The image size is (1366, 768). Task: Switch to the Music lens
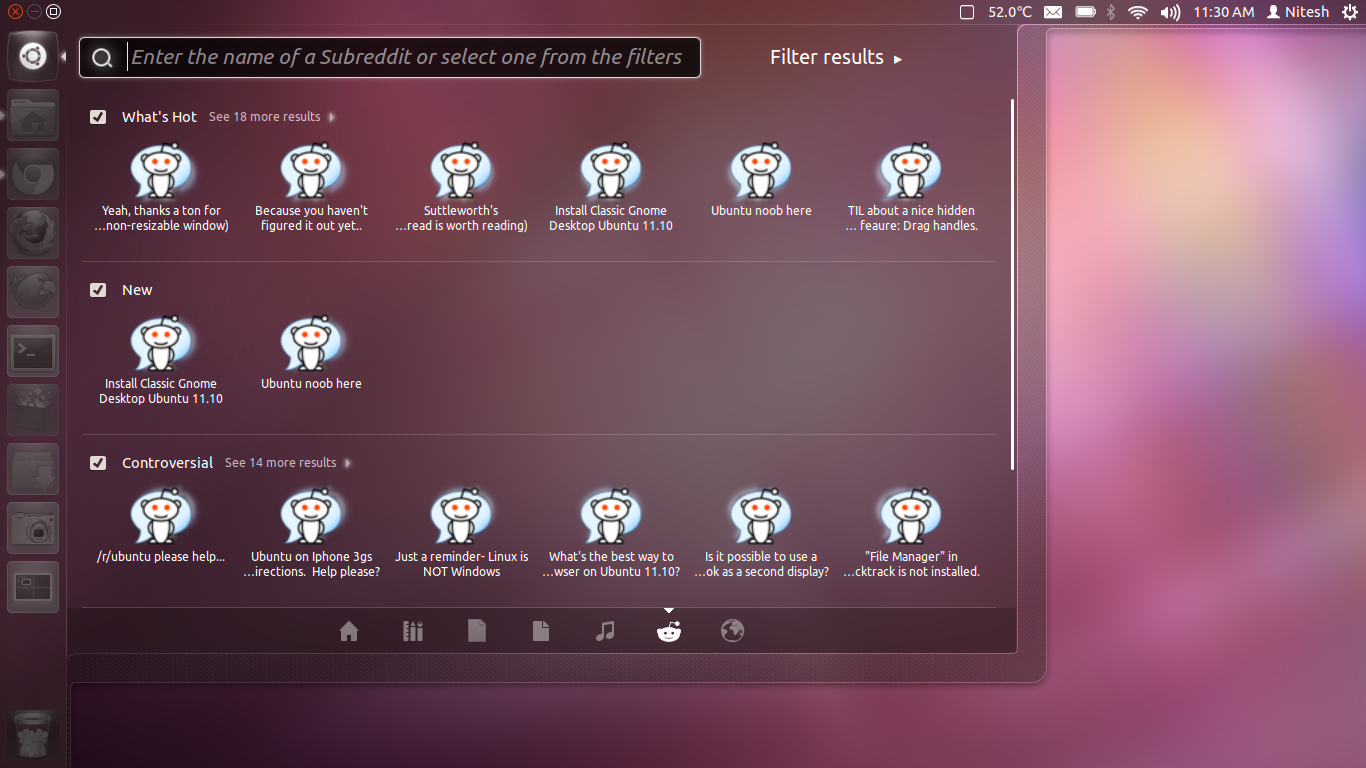point(604,631)
